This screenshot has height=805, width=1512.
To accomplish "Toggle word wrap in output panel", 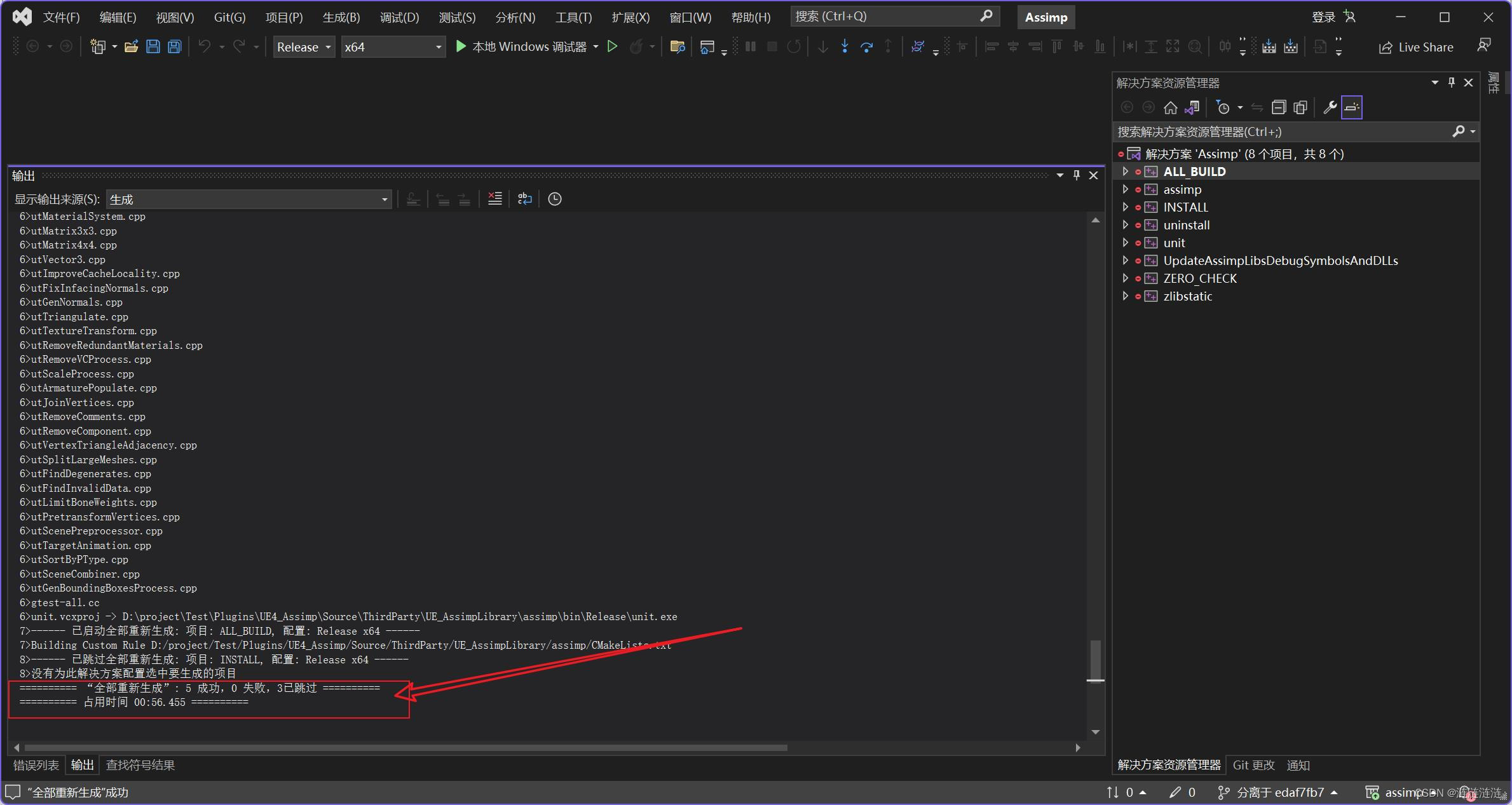I will [x=527, y=199].
